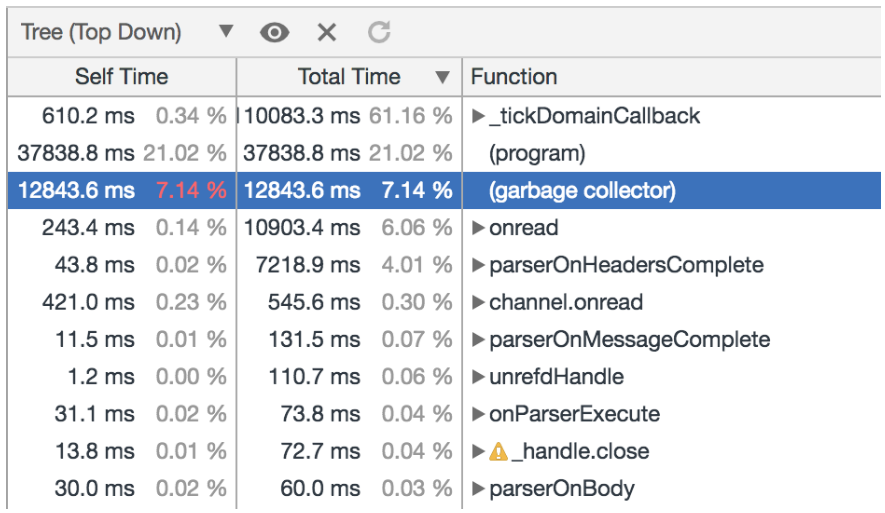The height and width of the screenshot is (513, 885).
Task: Select the _handle.close function name
Action: click(x=581, y=451)
